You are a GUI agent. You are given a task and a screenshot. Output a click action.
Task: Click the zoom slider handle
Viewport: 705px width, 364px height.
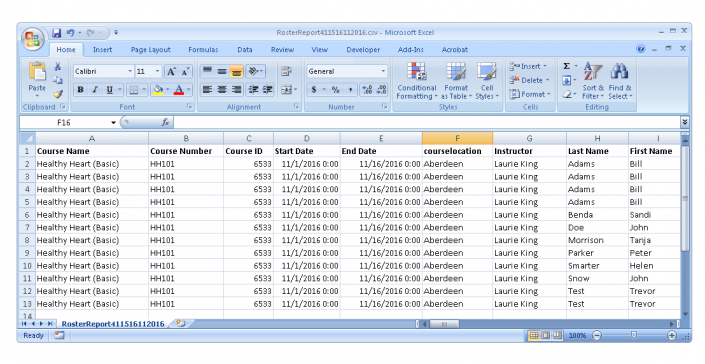click(634, 335)
